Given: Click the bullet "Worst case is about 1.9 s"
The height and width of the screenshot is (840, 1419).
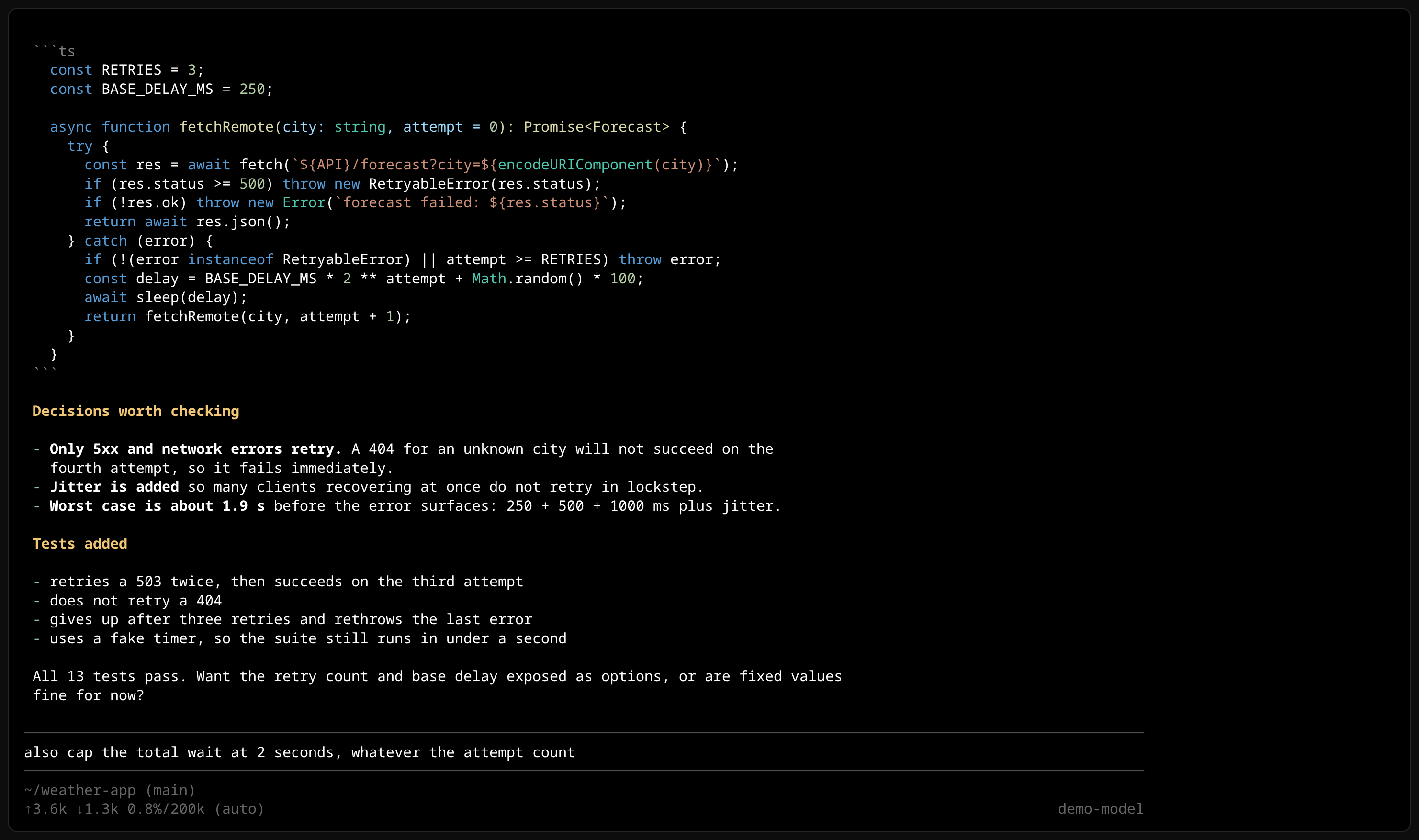Looking at the screenshot, I should pyautogui.click(x=407, y=505).
